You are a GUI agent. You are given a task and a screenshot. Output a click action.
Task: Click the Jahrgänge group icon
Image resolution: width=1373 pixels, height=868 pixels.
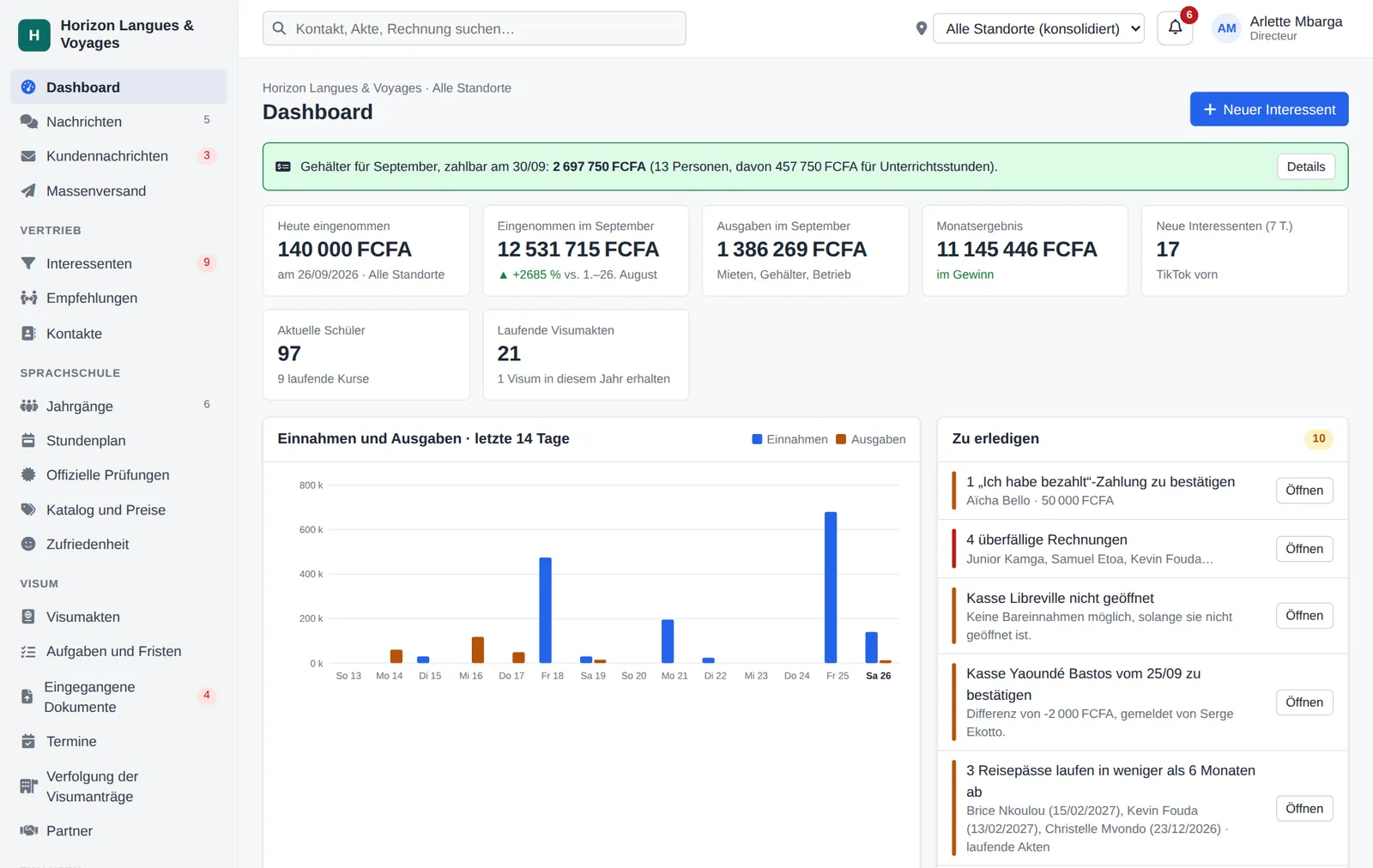[28, 406]
